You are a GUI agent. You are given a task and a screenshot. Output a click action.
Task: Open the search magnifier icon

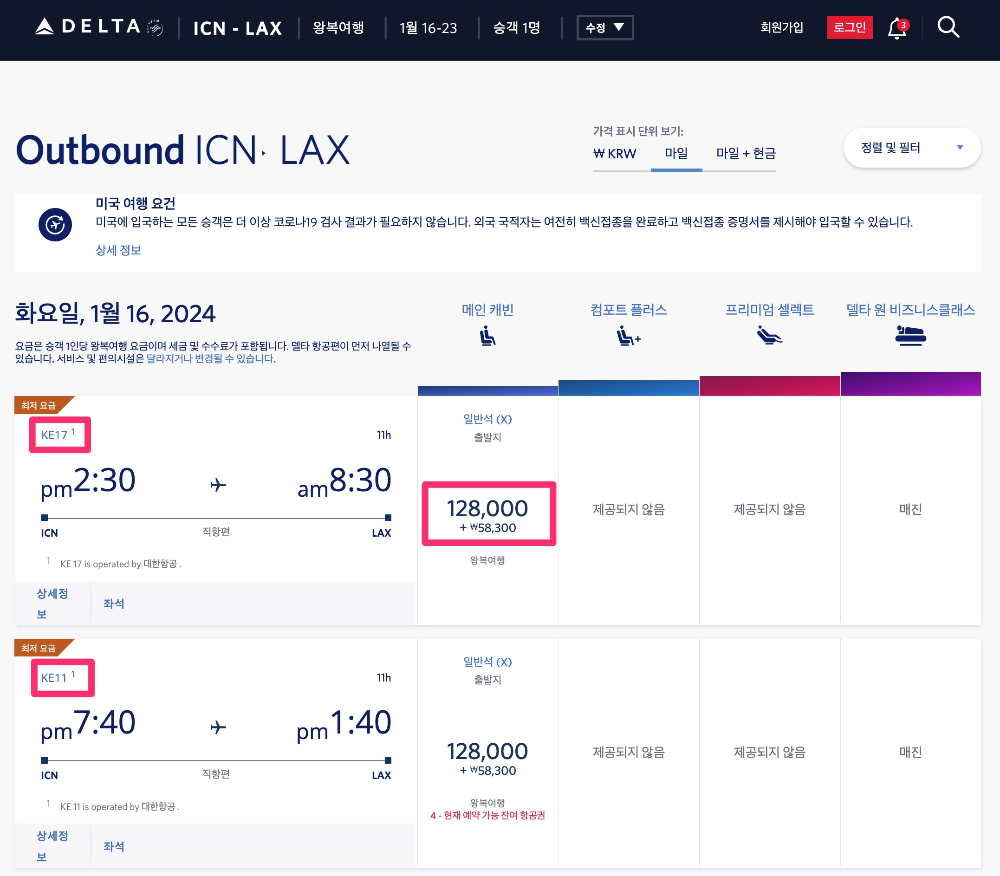pyautogui.click(x=948, y=27)
